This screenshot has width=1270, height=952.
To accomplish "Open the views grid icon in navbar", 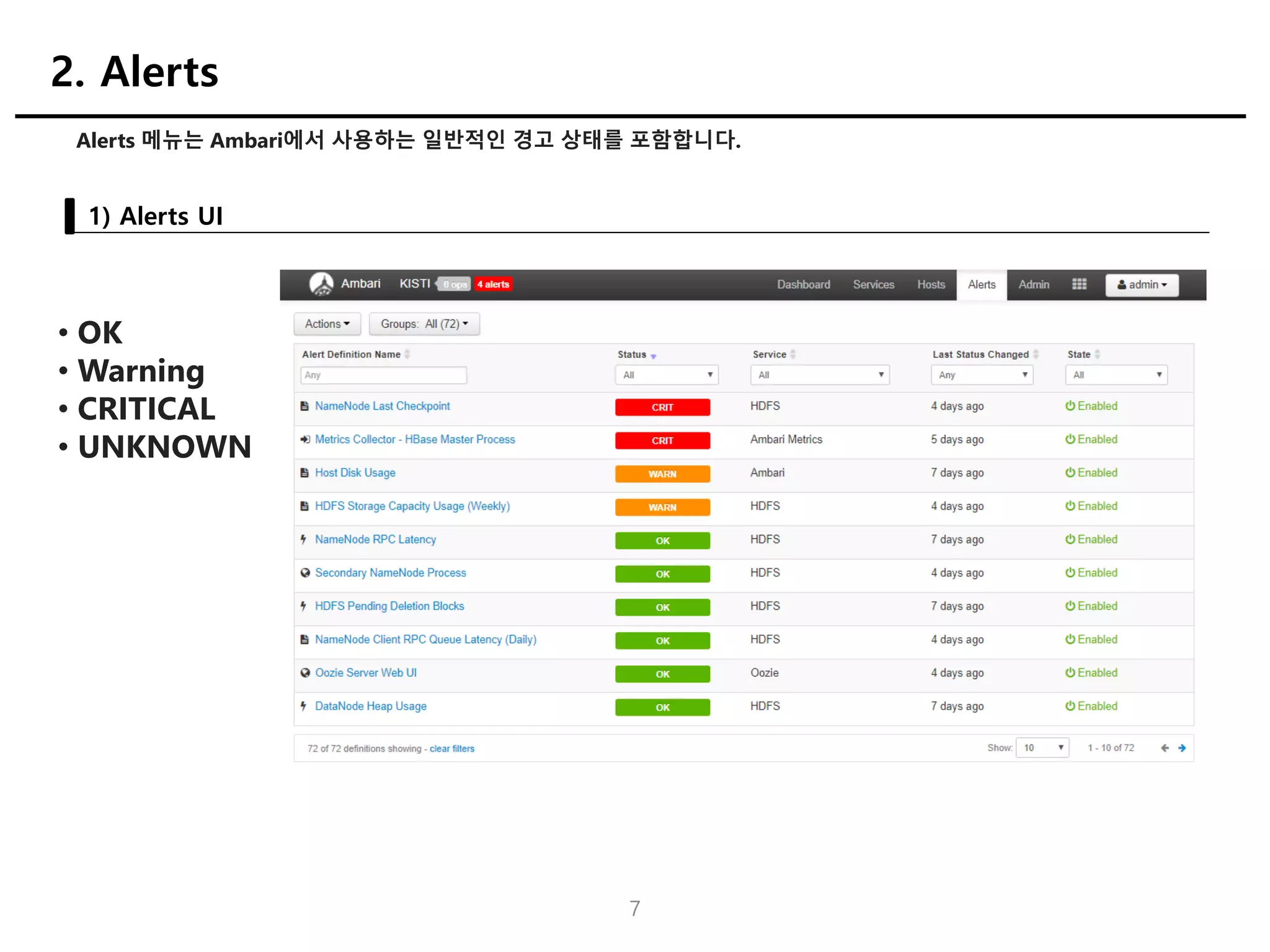I will click(1079, 284).
